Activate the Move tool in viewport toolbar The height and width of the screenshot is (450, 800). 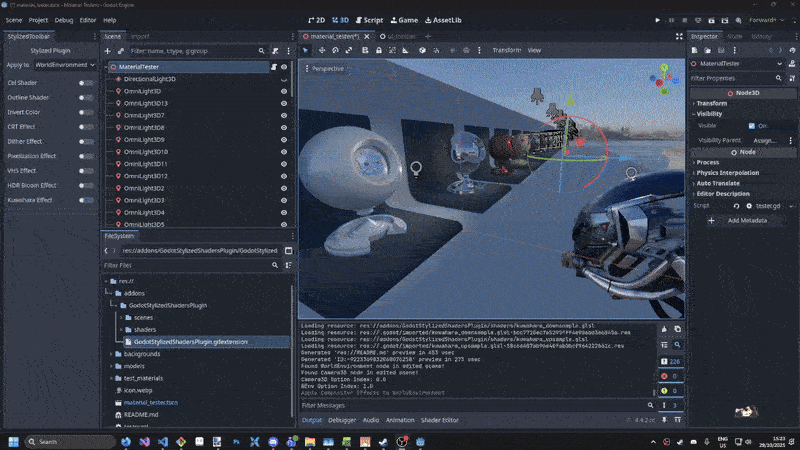click(322, 51)
